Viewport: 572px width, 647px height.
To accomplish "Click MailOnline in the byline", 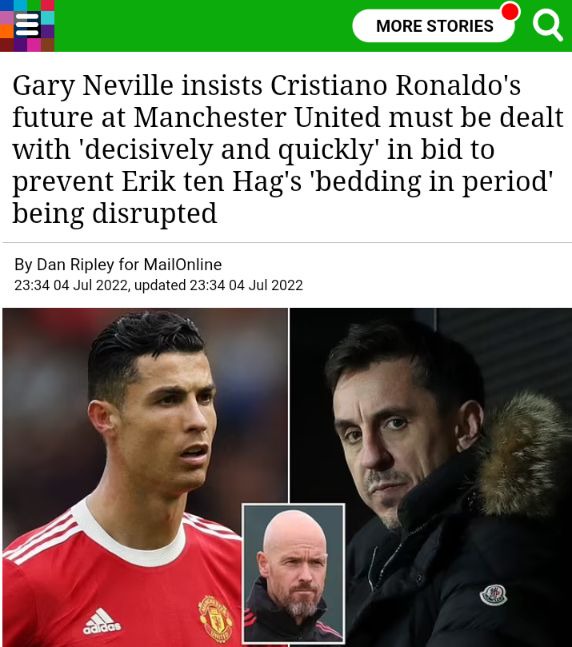I will point(183,264).
